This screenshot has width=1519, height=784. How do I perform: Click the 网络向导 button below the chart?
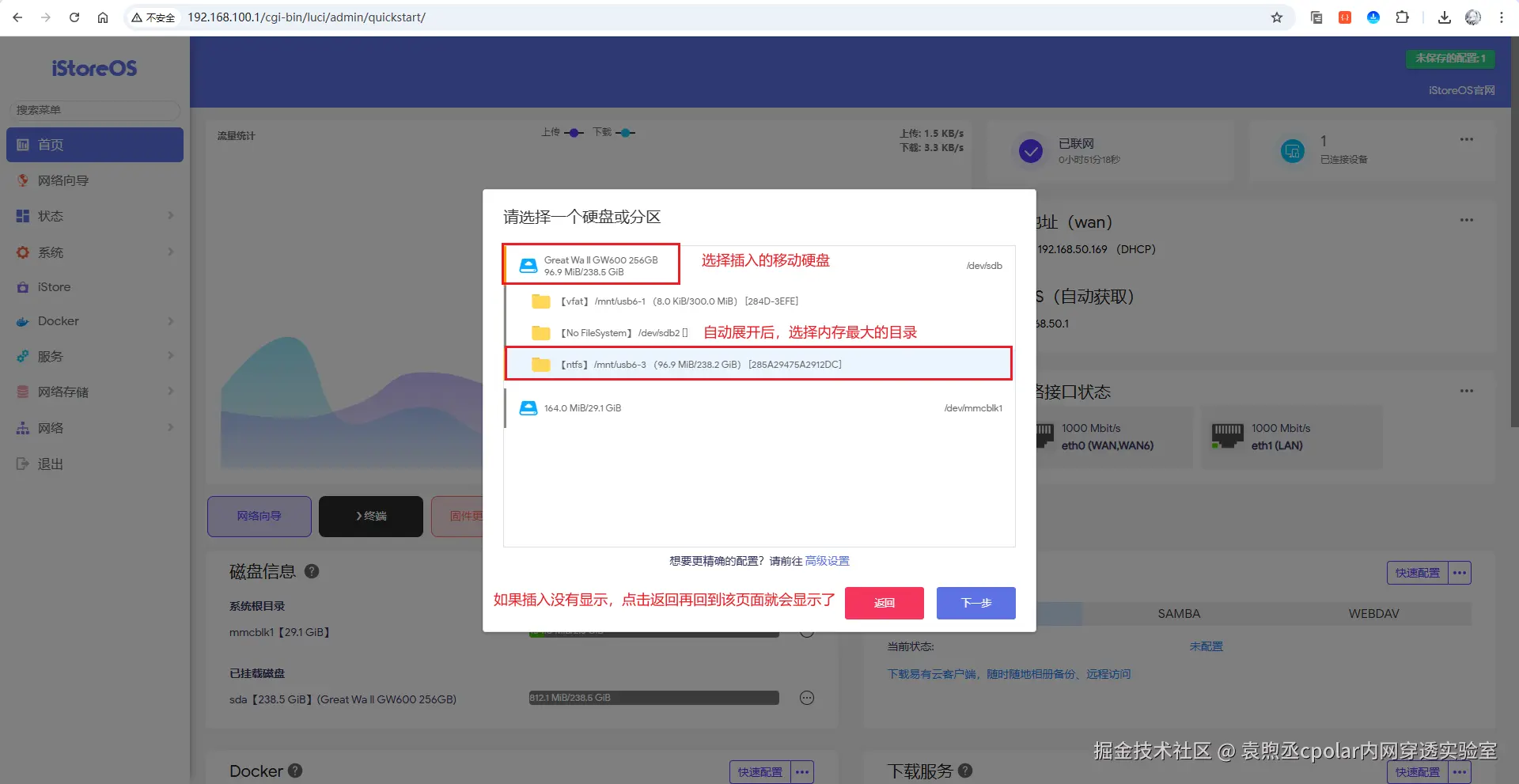pyautogui.click(x=259, y=516)
